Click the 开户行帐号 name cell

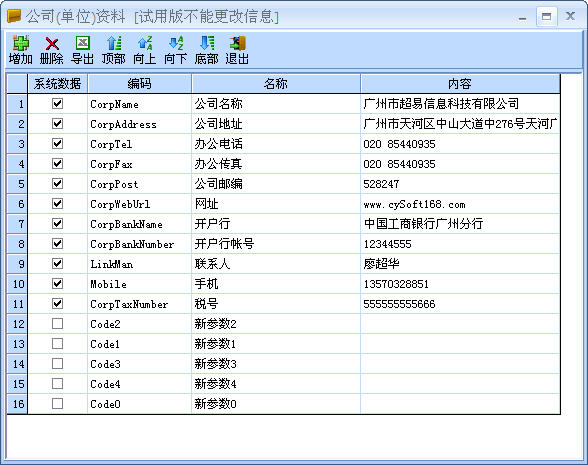tap(276, 244)
